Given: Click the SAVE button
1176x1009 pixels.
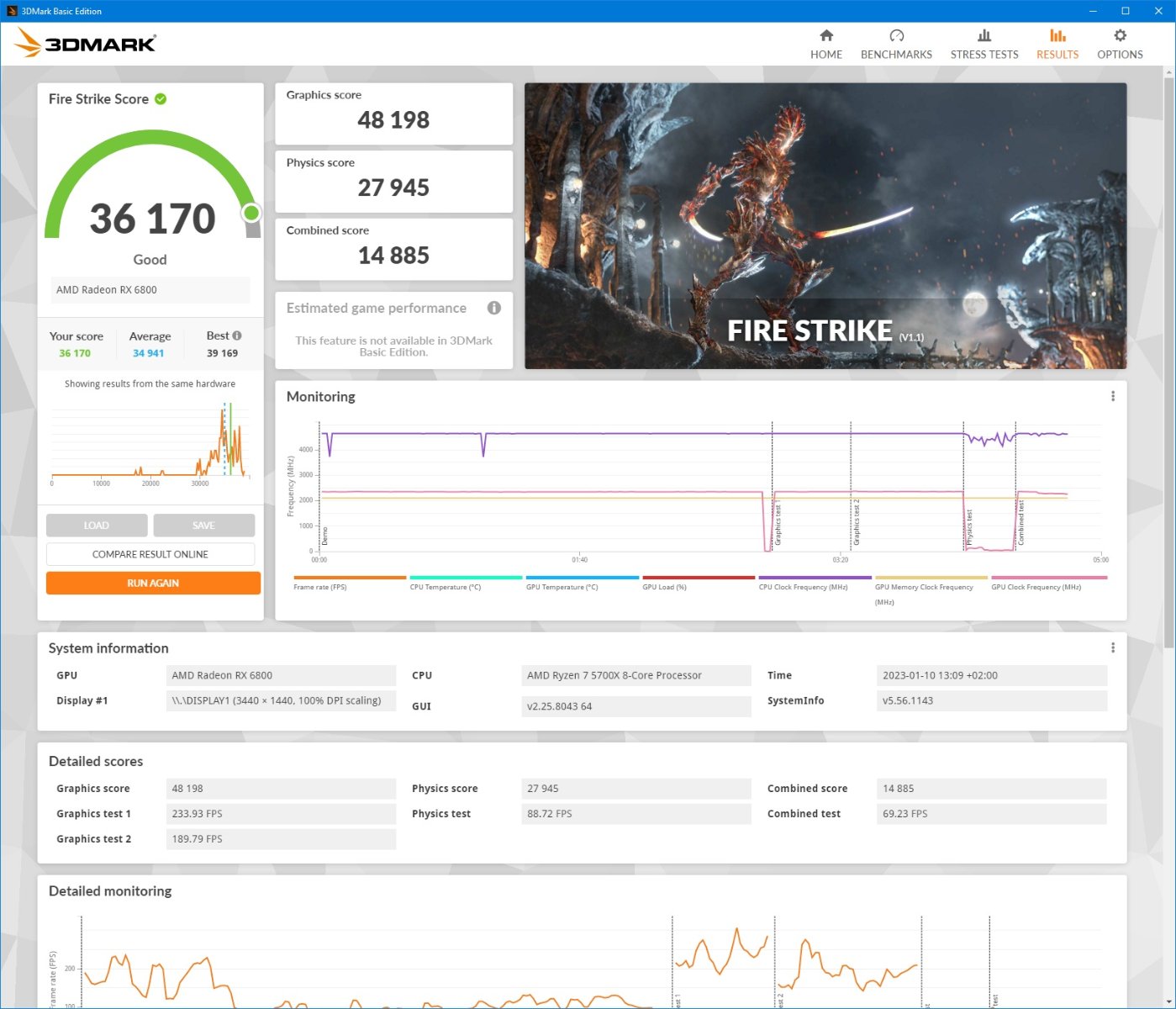Looking at the screenshot, I should (x=204, y=526).
